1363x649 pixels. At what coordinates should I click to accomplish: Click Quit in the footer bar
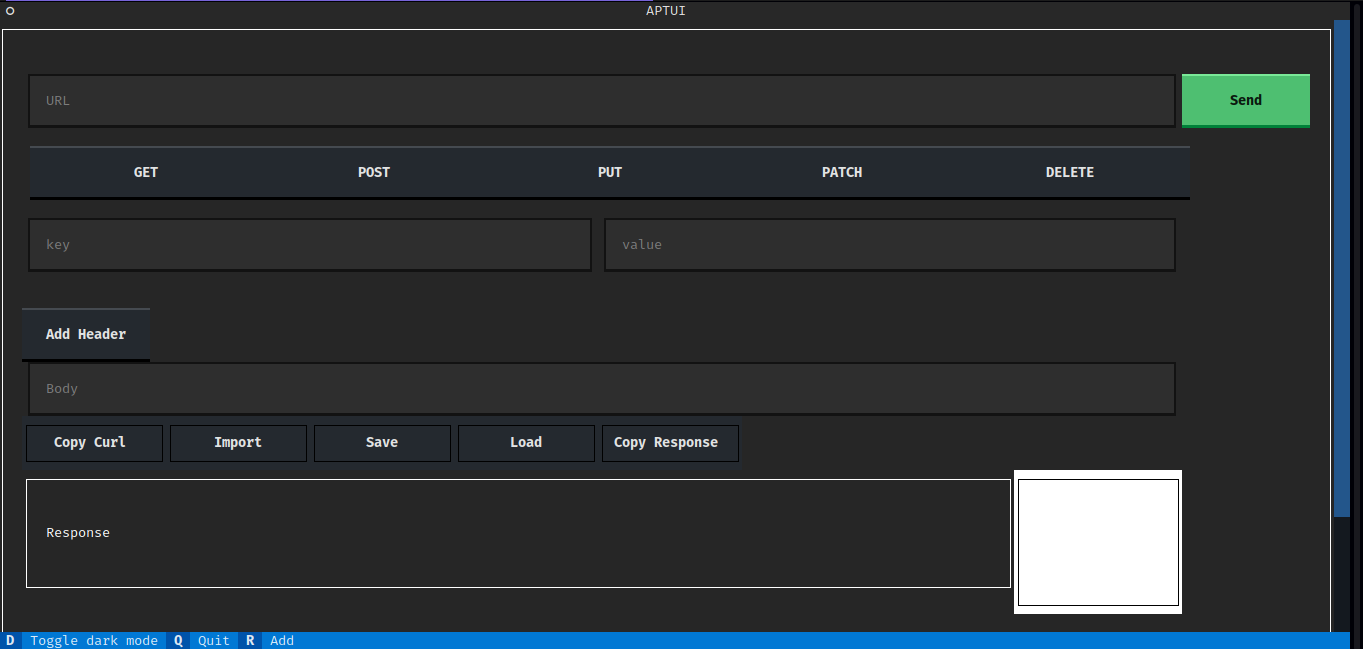tap(213, 640)
